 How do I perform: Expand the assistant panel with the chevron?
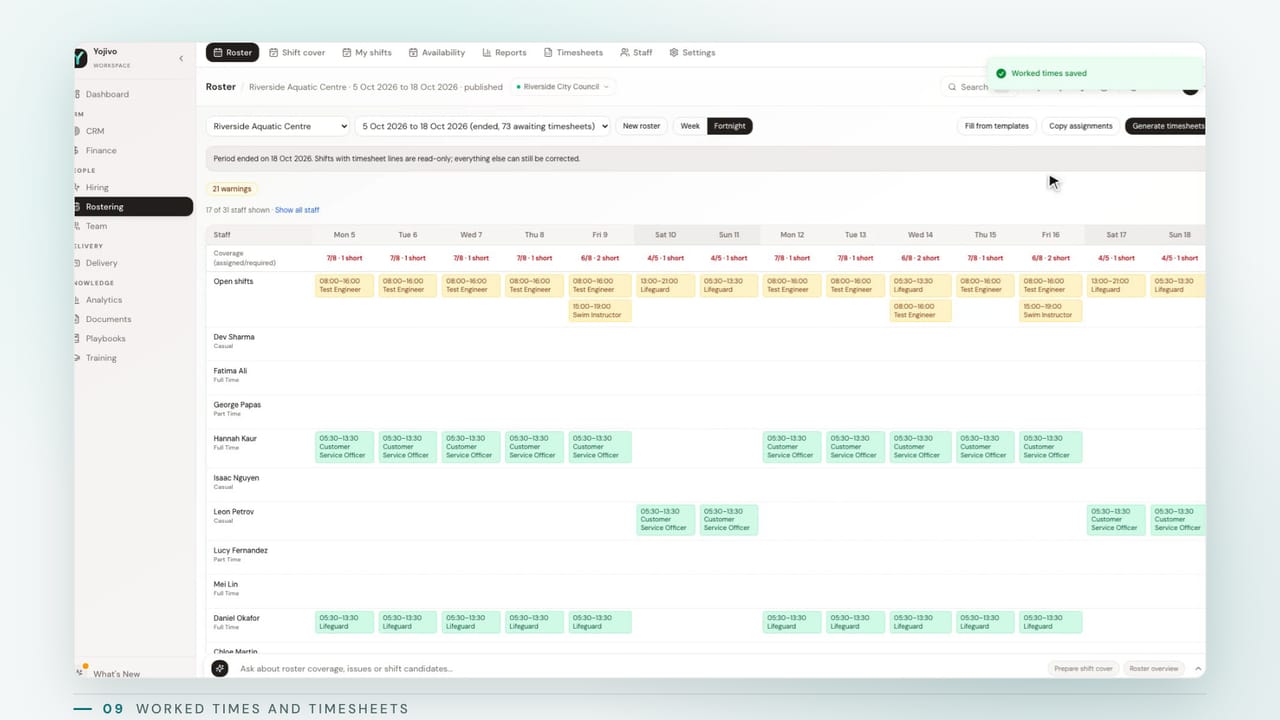(x=1198, y=668)
